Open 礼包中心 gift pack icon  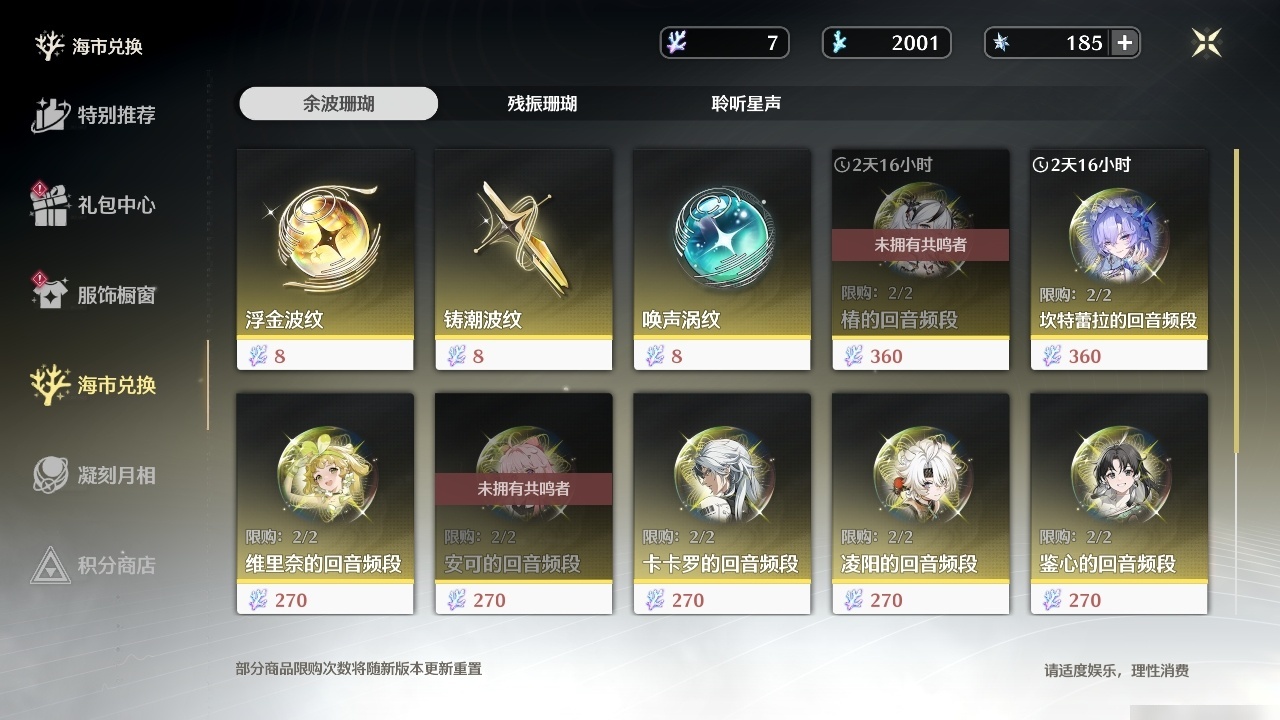pyautogui.click(x=50, y=204)
